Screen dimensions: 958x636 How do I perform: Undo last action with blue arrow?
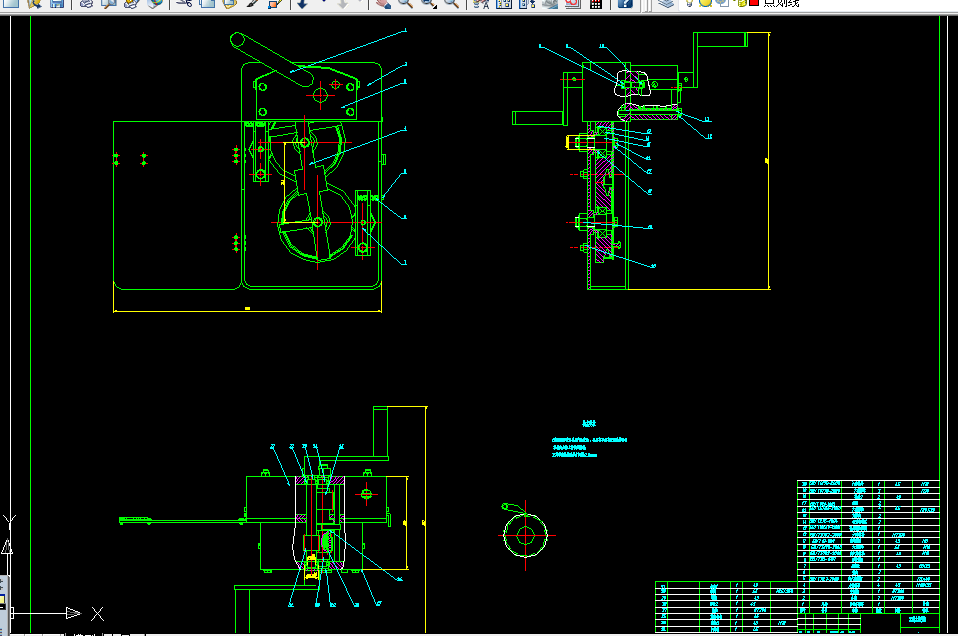click(302, 3)
